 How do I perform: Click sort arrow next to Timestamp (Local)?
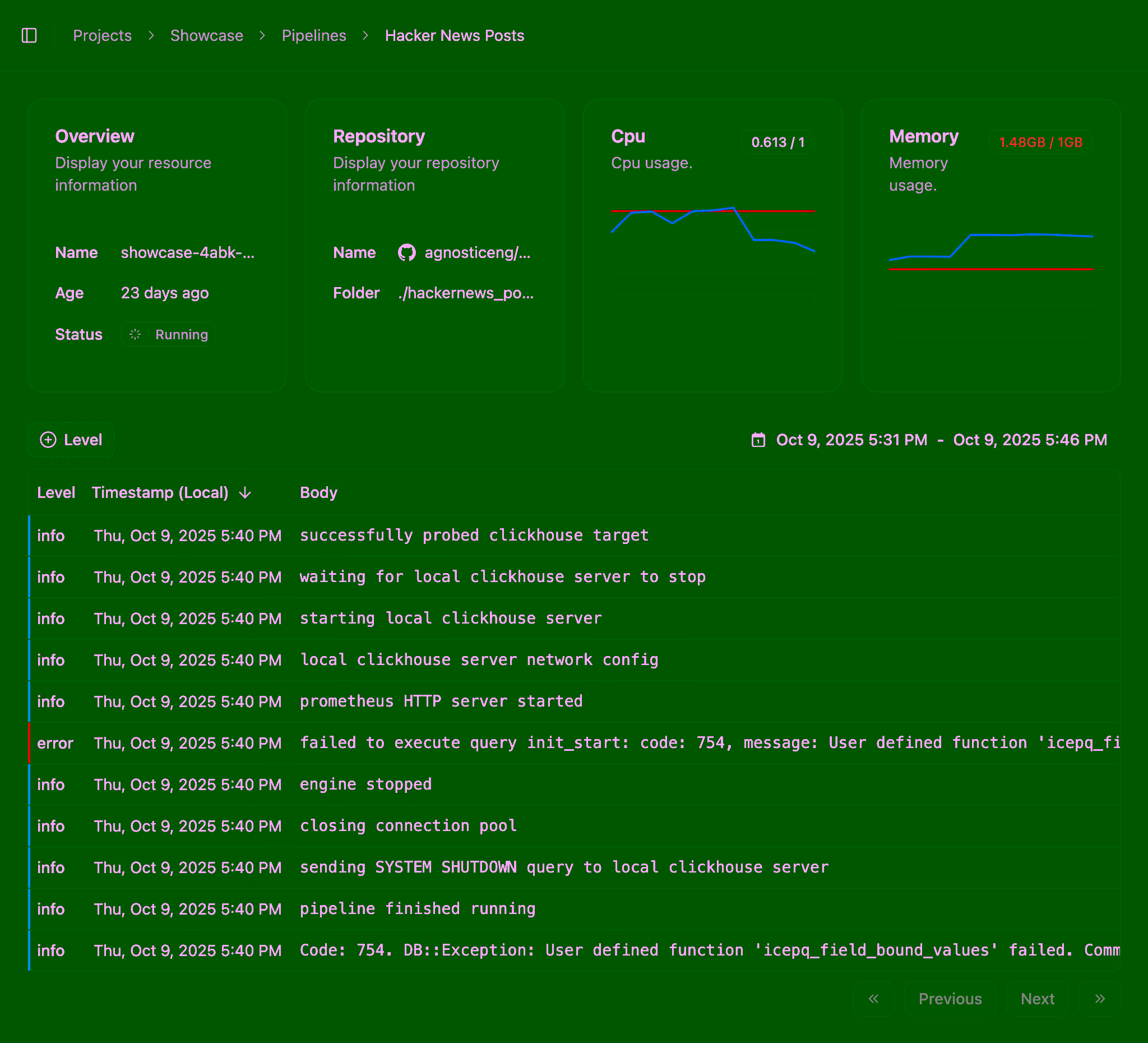click(x=245, y=493)
